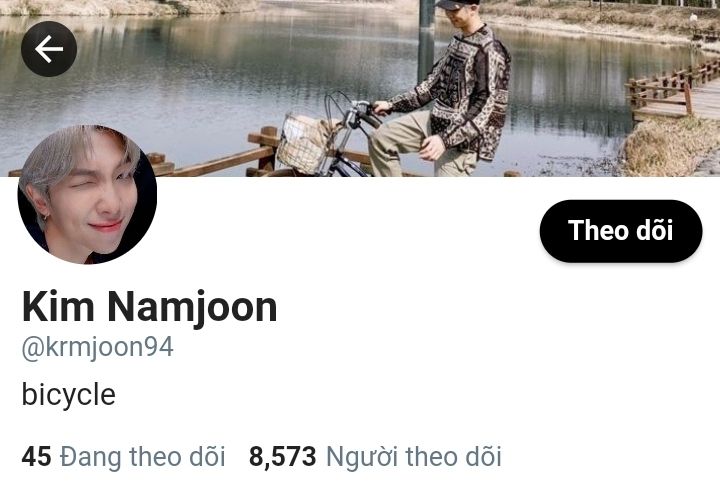Click the bicycle basket in the banner
Image resolution: width=720 pixels, height=503 pixels.
(303, 142)
